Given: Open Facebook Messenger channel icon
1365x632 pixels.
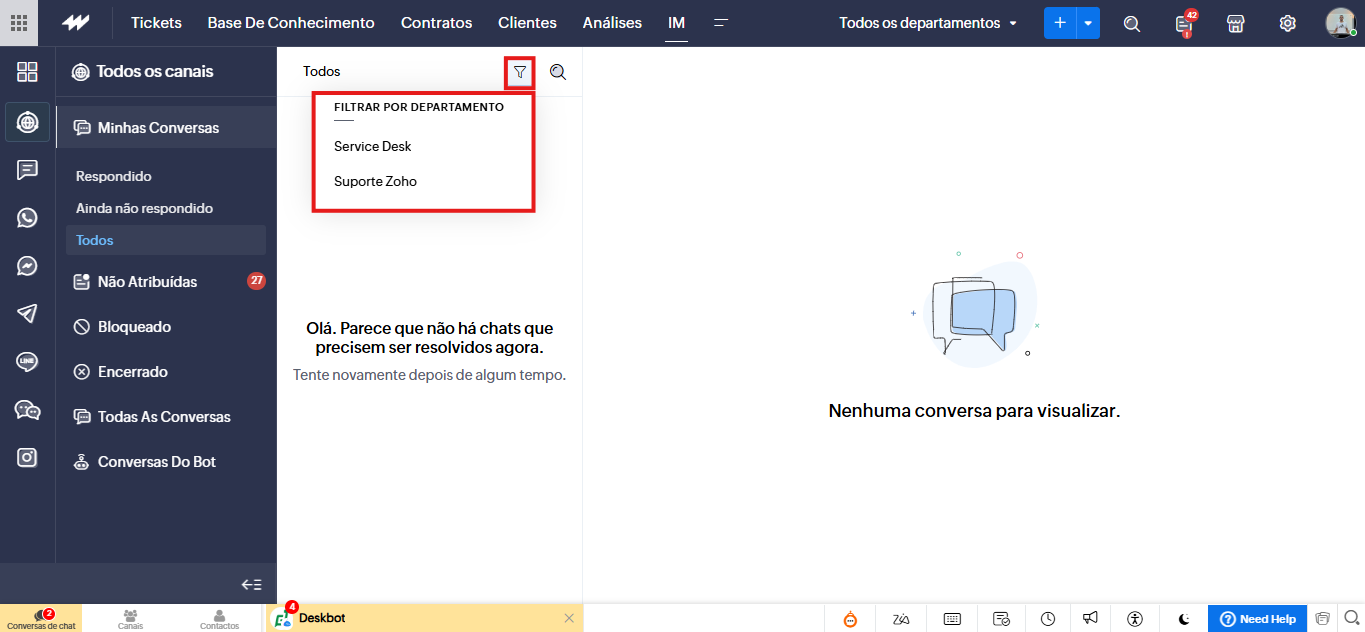Looking at the screenshot, I should coord(27,266).
